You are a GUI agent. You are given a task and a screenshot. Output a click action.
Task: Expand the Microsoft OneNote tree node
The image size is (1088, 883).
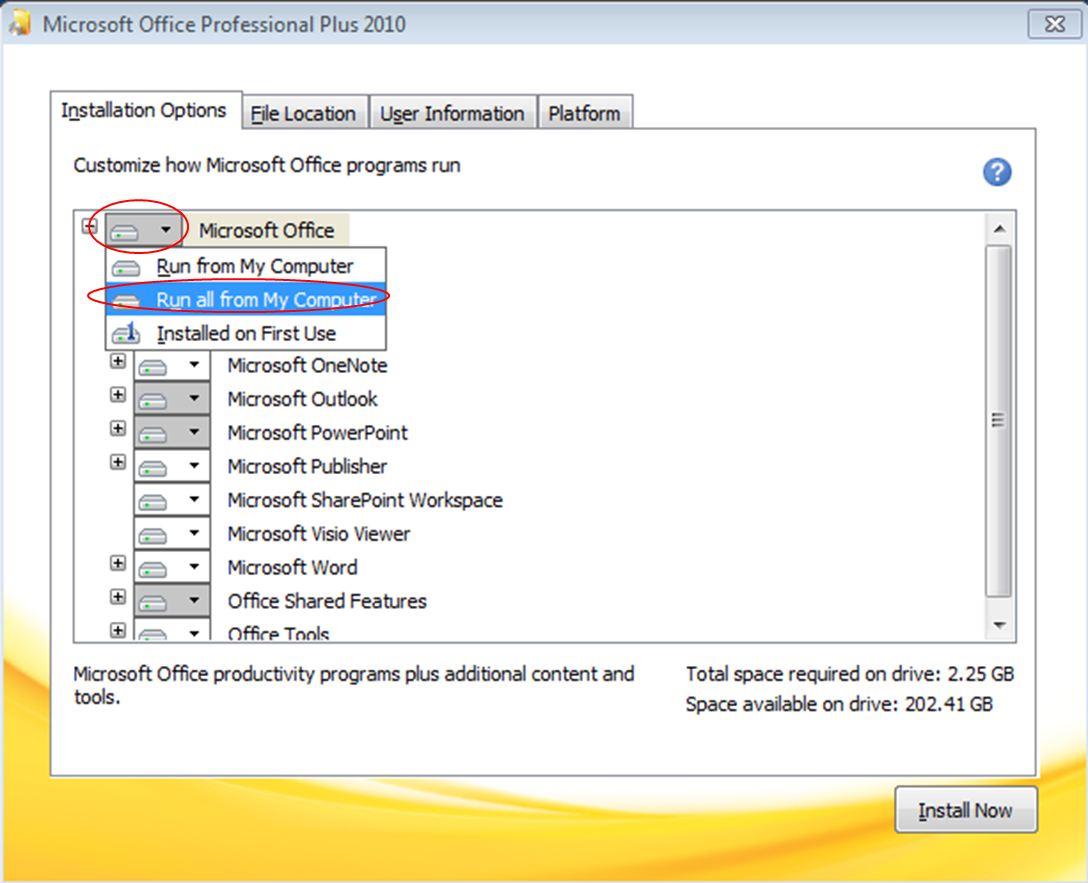click(118, 361)
